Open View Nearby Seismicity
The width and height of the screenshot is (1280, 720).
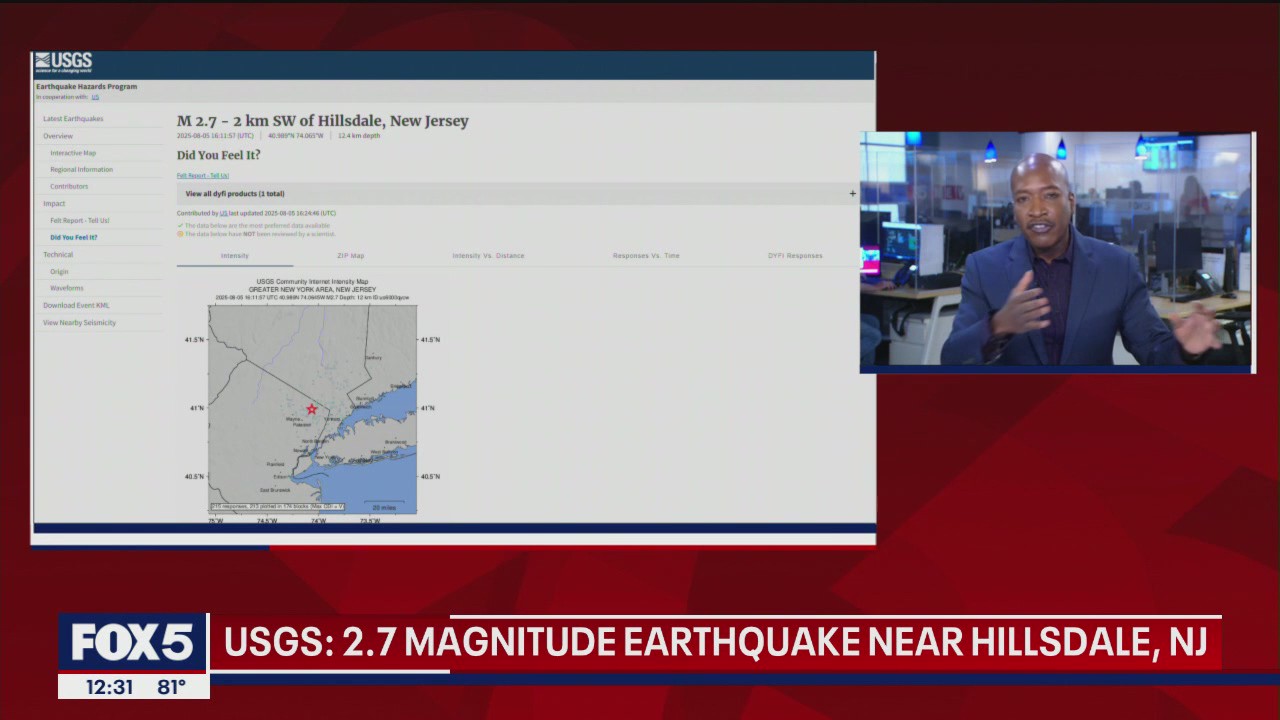coord(79,322)
